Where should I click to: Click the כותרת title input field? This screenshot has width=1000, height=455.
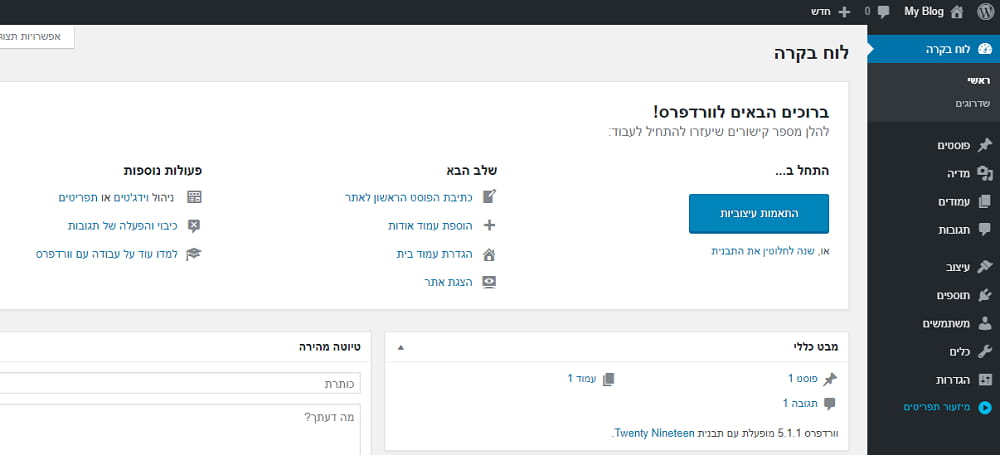tap(180, 384)
